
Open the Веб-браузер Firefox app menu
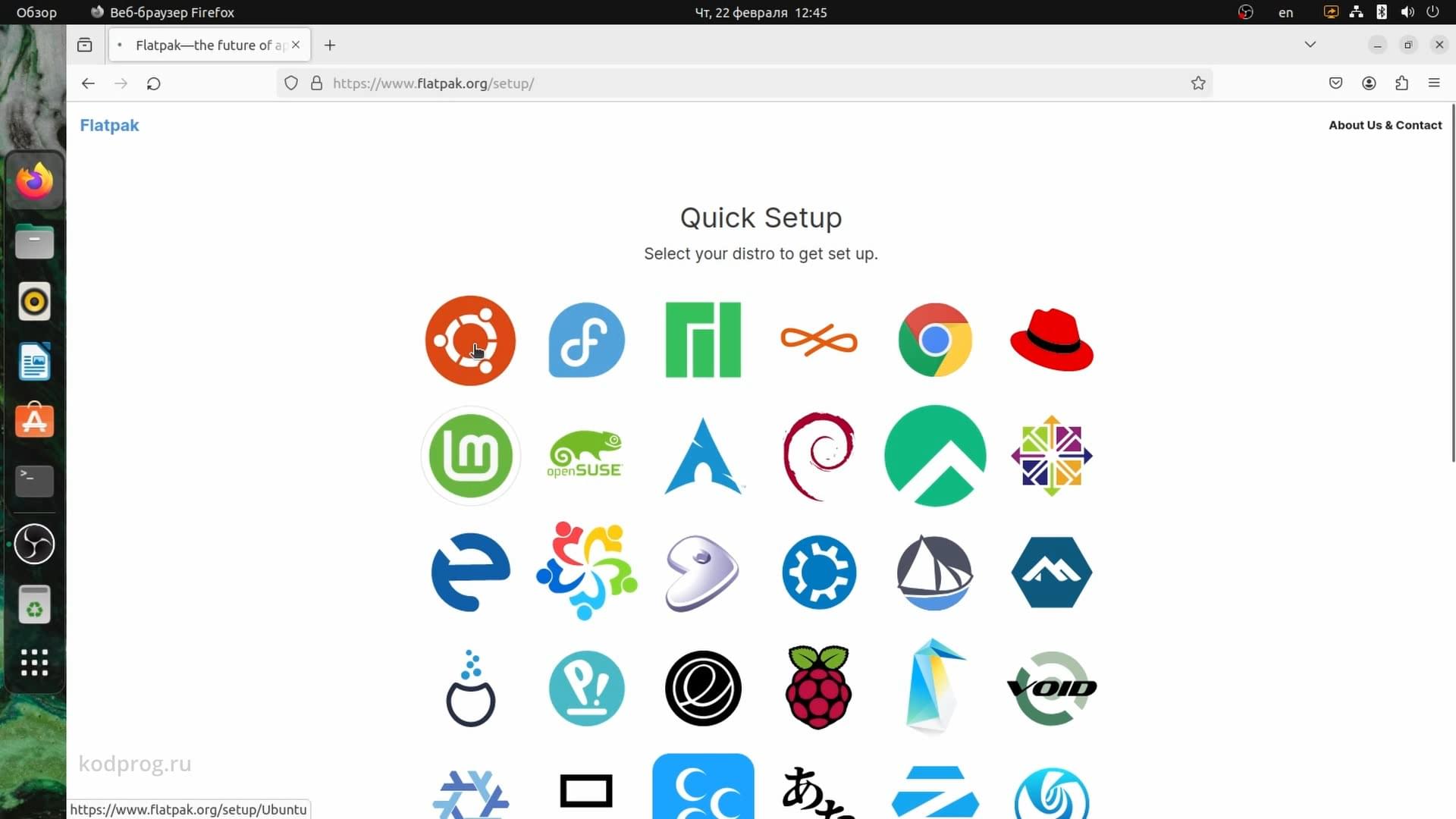pos(162,12)
